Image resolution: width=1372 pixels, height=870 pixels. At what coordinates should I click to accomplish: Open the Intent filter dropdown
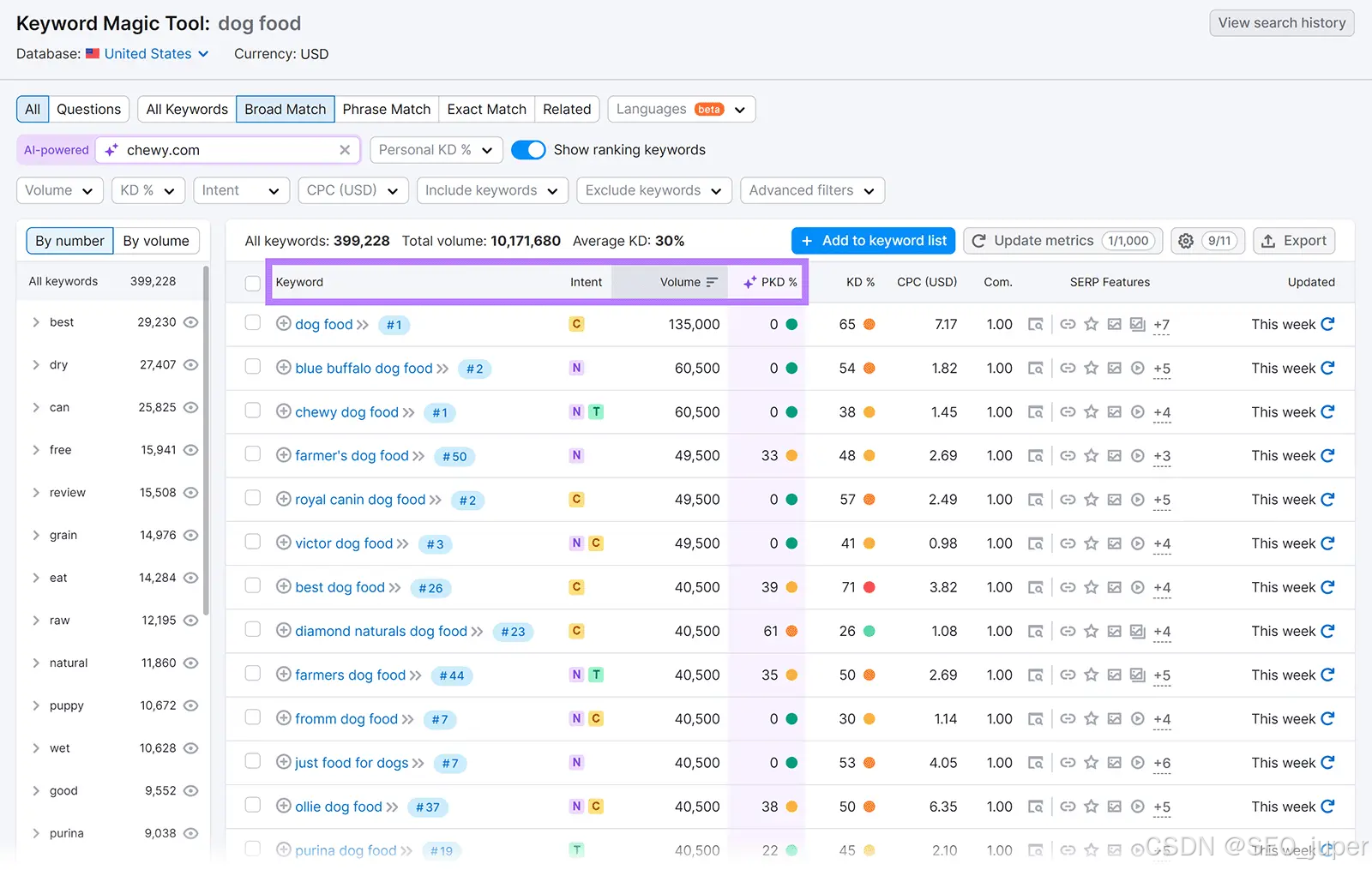[x=241, y=190]
